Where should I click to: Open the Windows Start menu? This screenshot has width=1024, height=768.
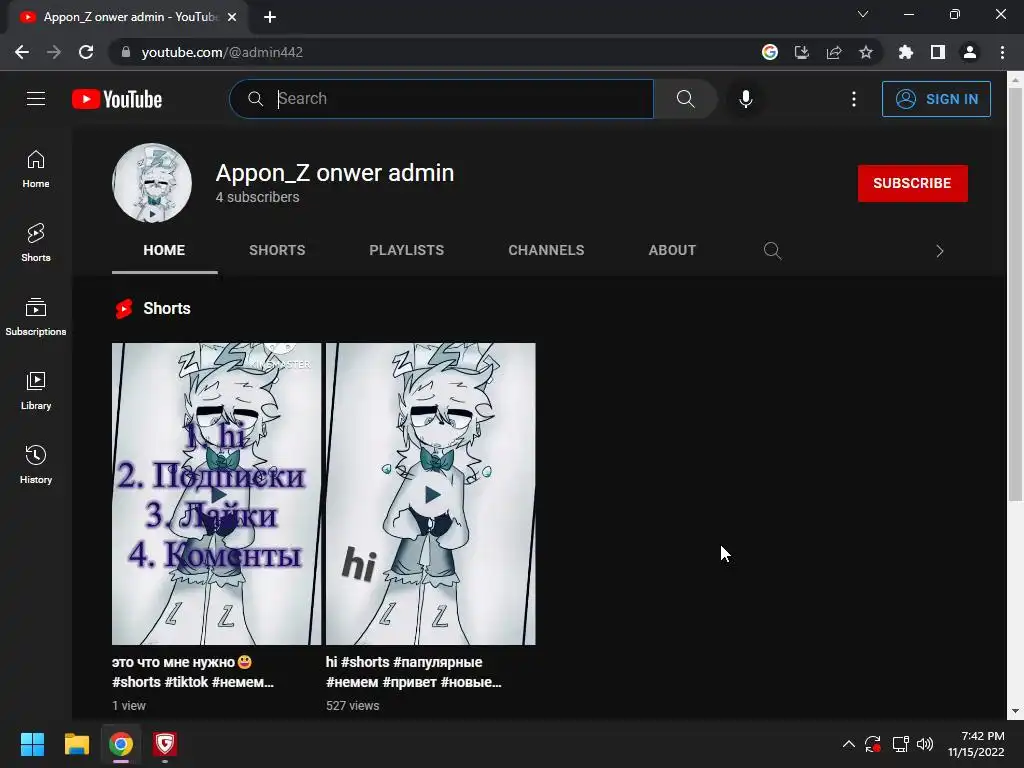[32, 744]
